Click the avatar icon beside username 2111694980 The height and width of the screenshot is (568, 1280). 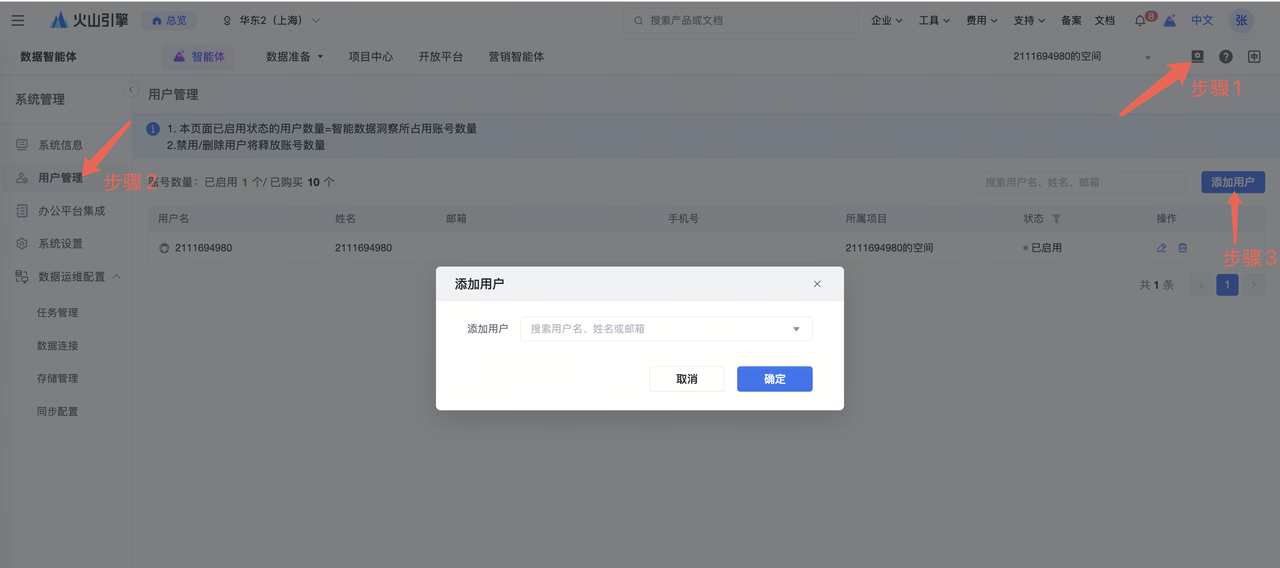(x=164, y=248)
